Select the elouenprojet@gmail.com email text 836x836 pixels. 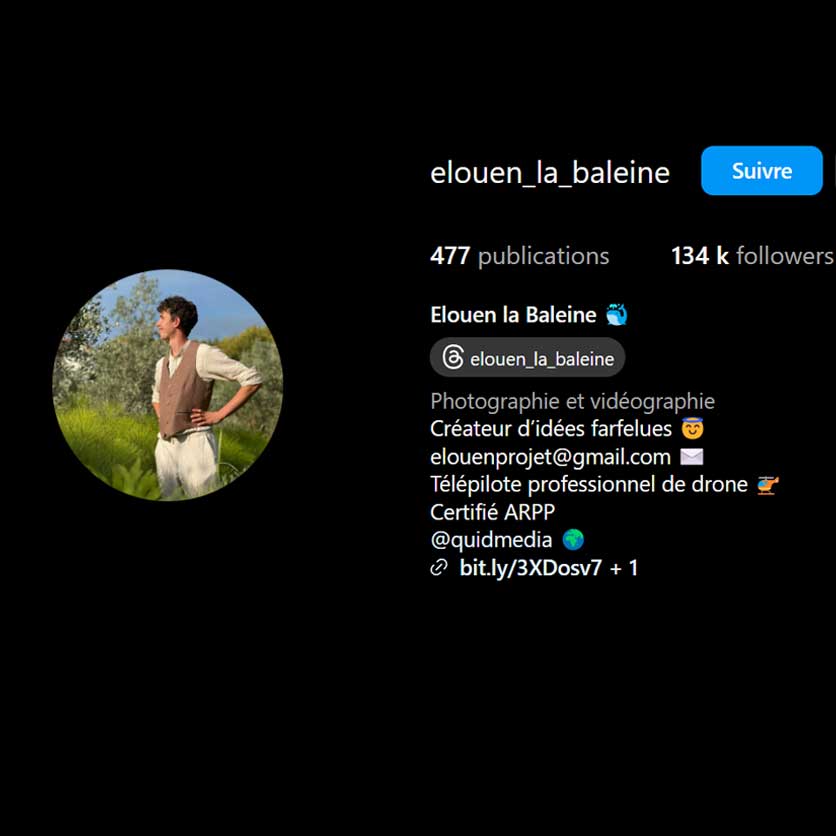pos(550,457)
